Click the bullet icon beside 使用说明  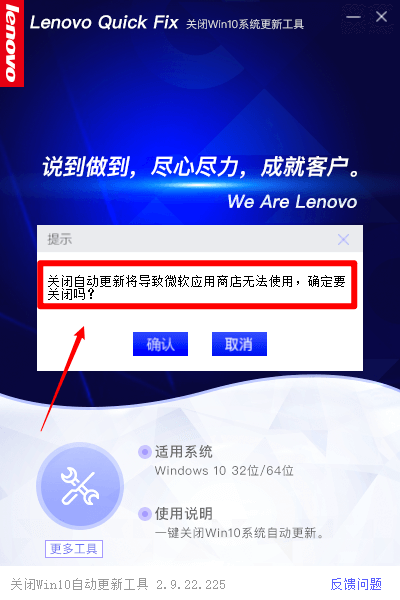145,514
